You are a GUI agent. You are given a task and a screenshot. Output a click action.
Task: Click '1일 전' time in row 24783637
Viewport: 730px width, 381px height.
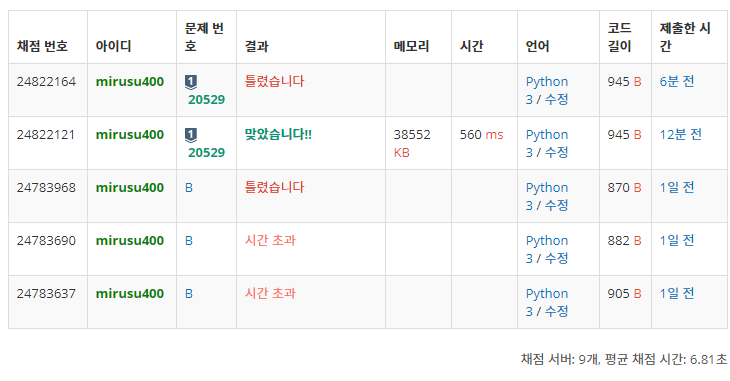tap(677, 294)
